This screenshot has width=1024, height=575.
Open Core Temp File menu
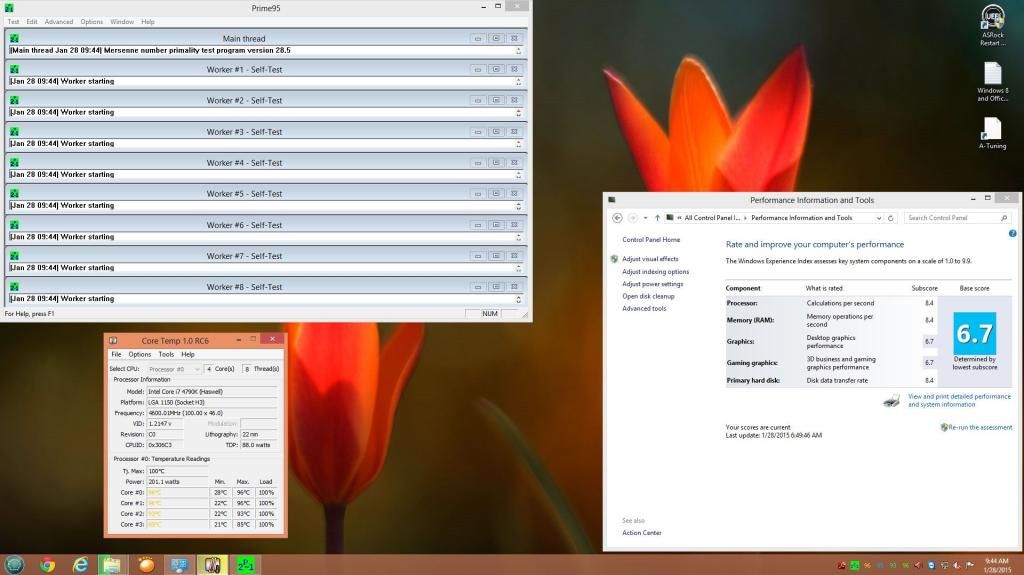tap(116, 354)
